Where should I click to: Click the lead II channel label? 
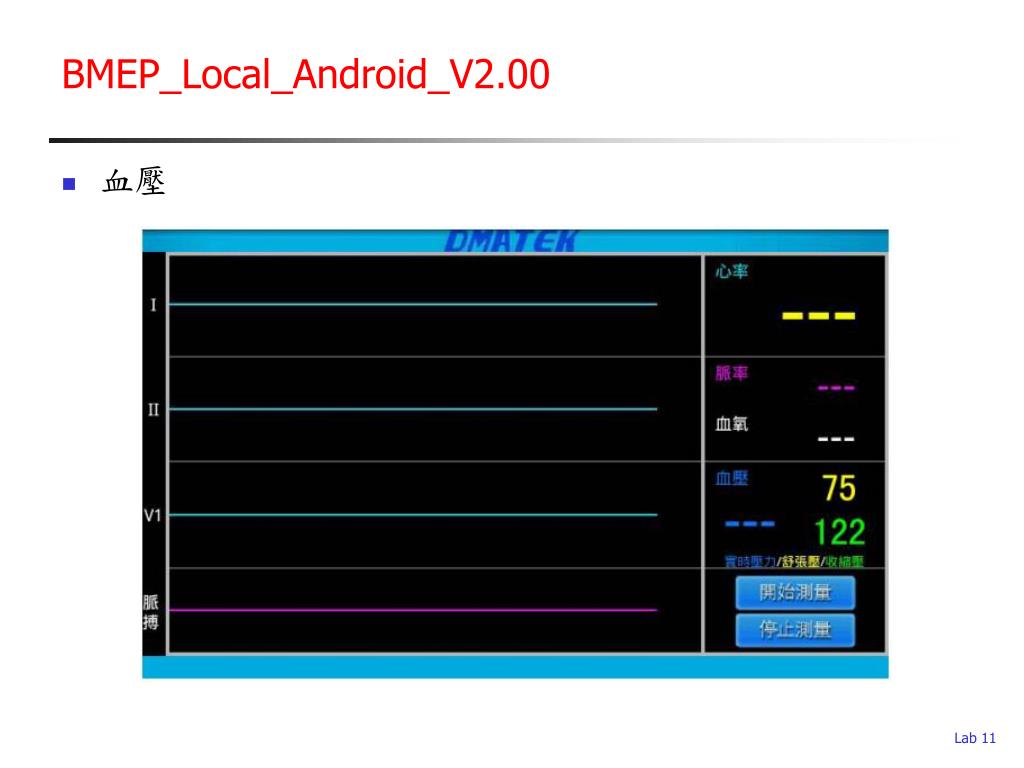pyautogui.click(x=153, y=409)
